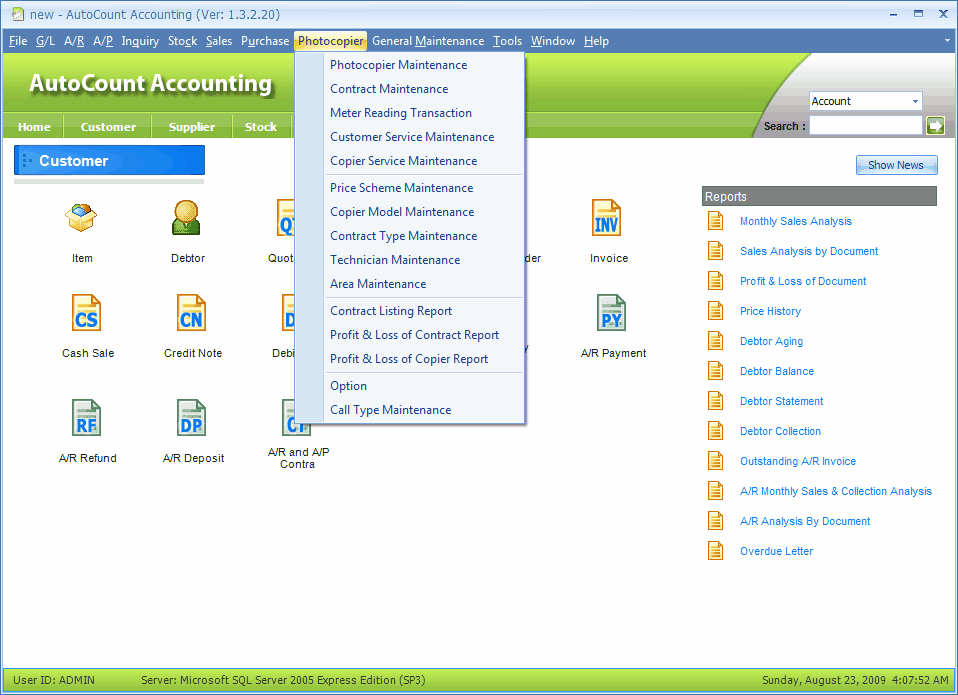Click A/R Analysis By Document icon

[715, 520]
